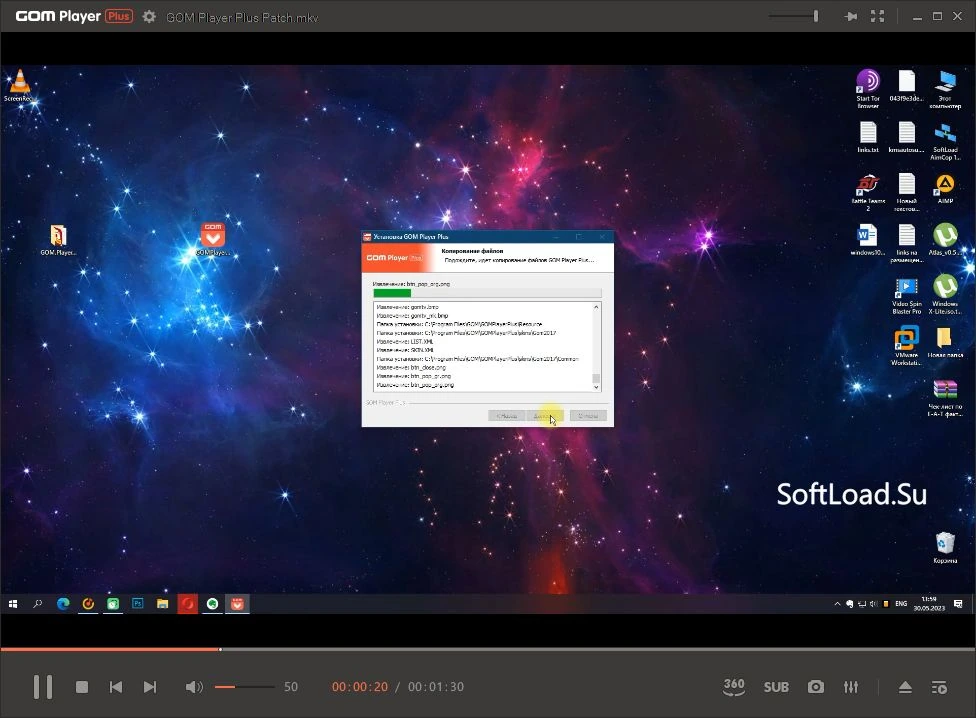Click the Battle Teams 2 shortcut icon
The width and height of the screenshot is (976, 718).
(x=868, y=192)
